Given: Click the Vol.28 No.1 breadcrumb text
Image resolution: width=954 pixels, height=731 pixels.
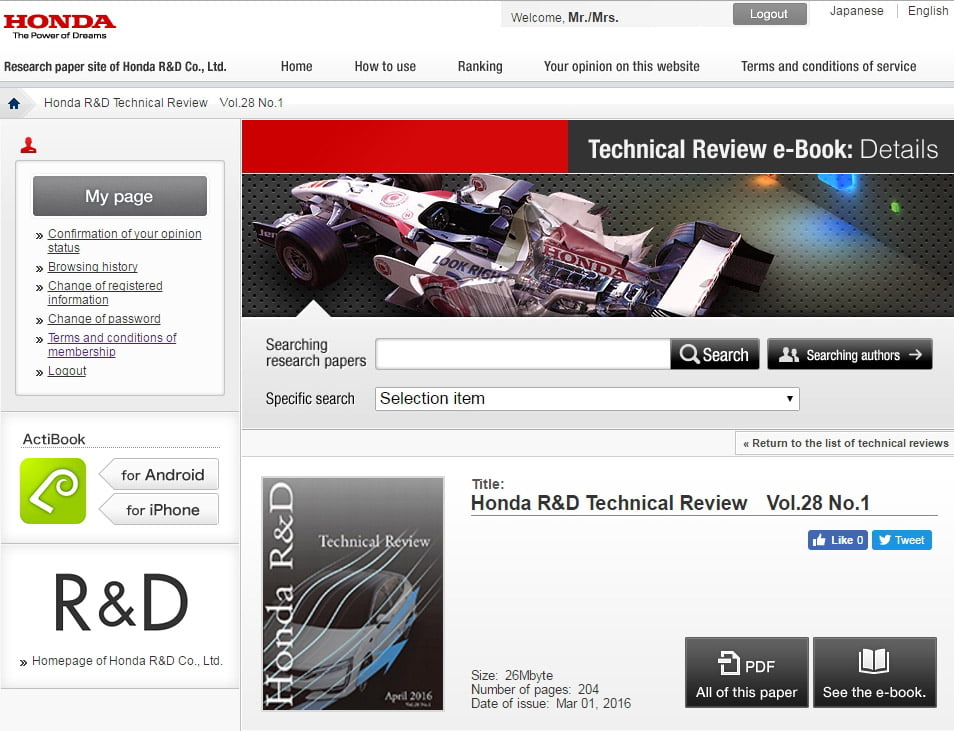Looking at the screenshot, I should pyautogui.click(x=251, y=103).
